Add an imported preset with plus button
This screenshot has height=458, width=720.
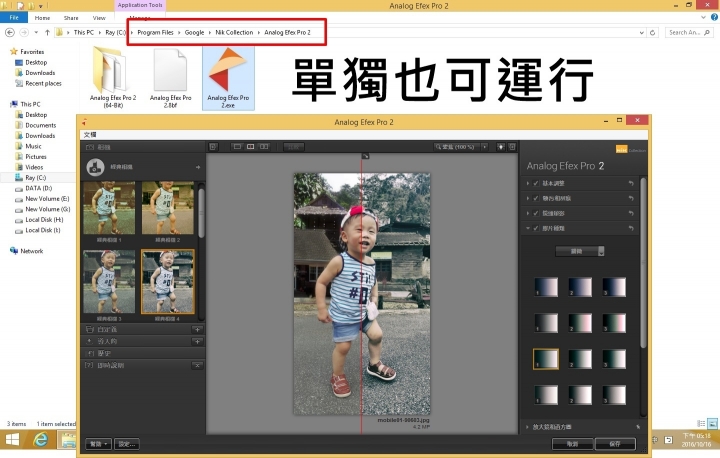coord(197,341)
